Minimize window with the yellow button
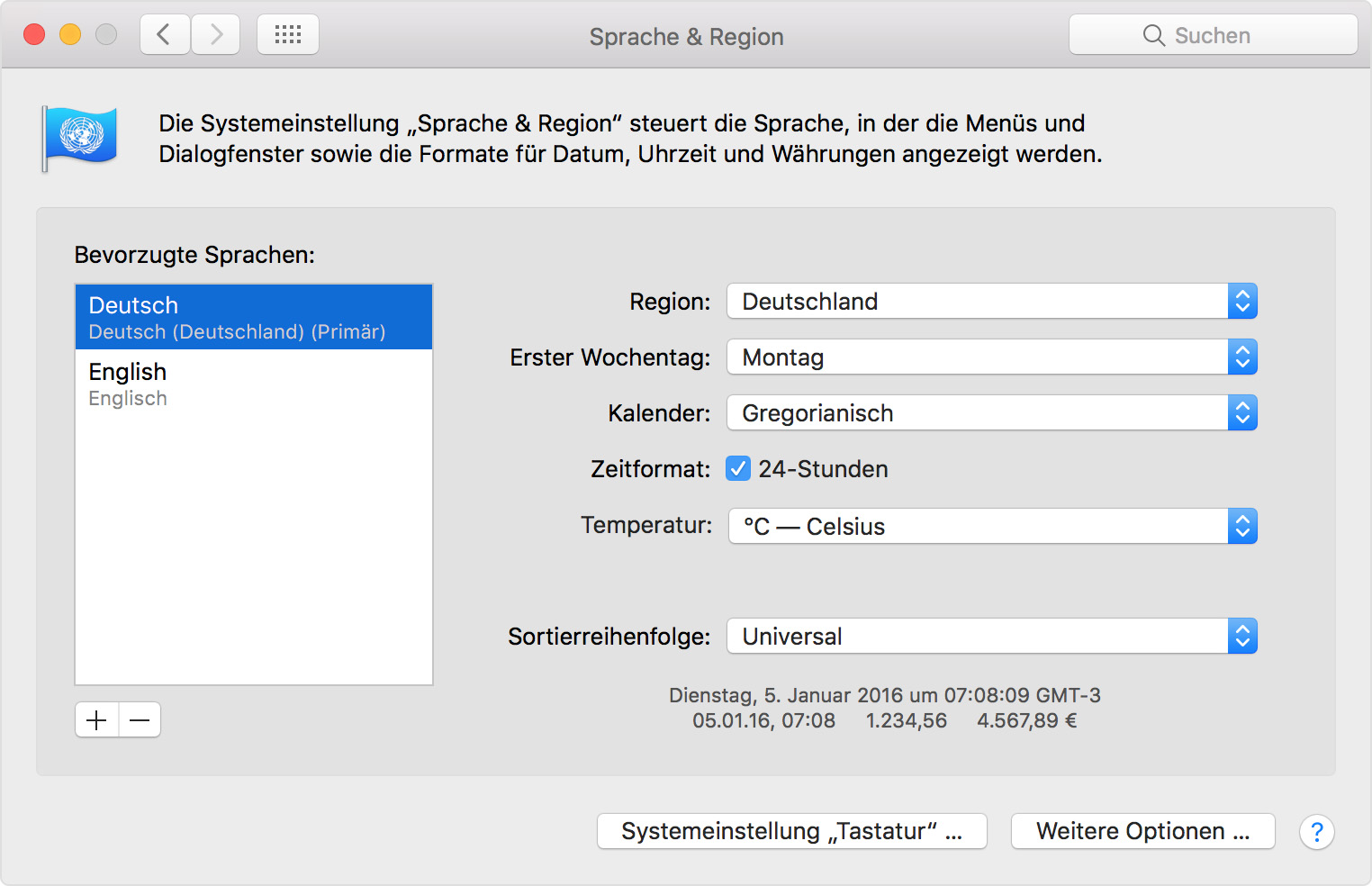Image resolution: width=1372 pixels, height=886 pixels. [x=70, y=34]
